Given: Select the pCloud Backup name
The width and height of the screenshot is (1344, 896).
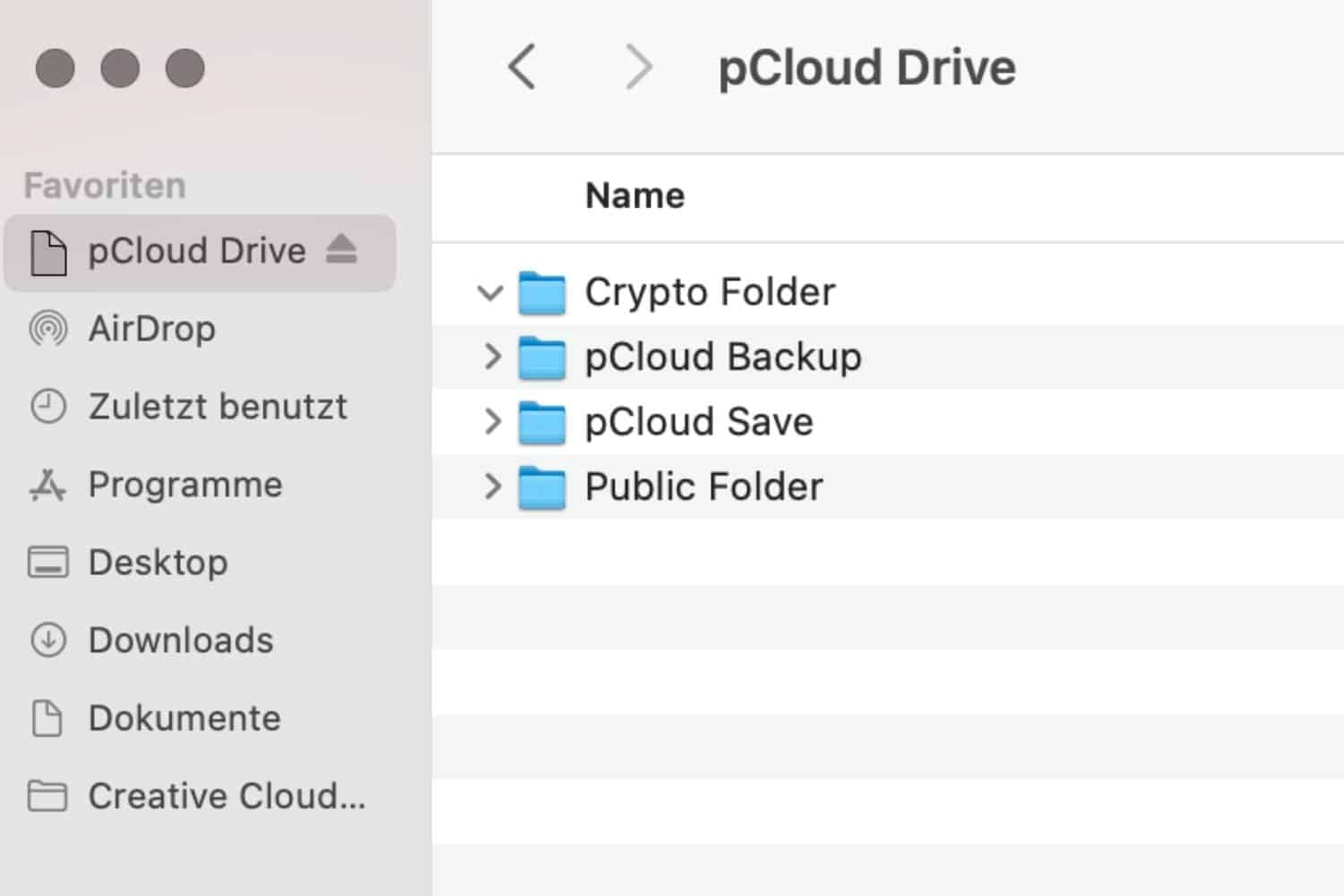Looking at the screenshot, I should [x=723, y=357].
